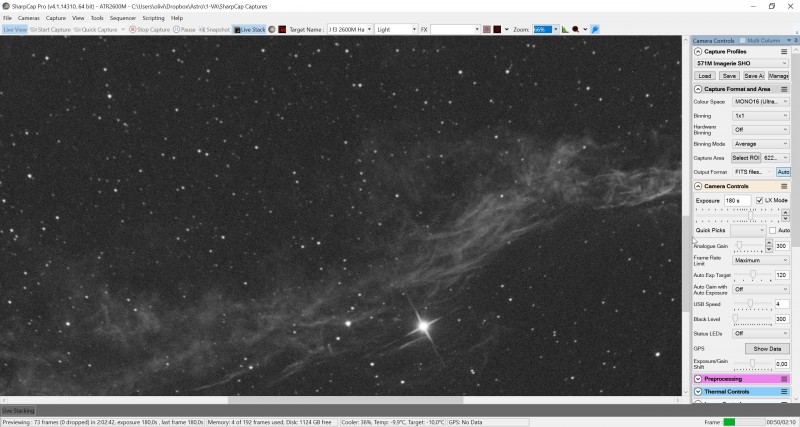Click the Save As profile button

click(x=754, y=76)
